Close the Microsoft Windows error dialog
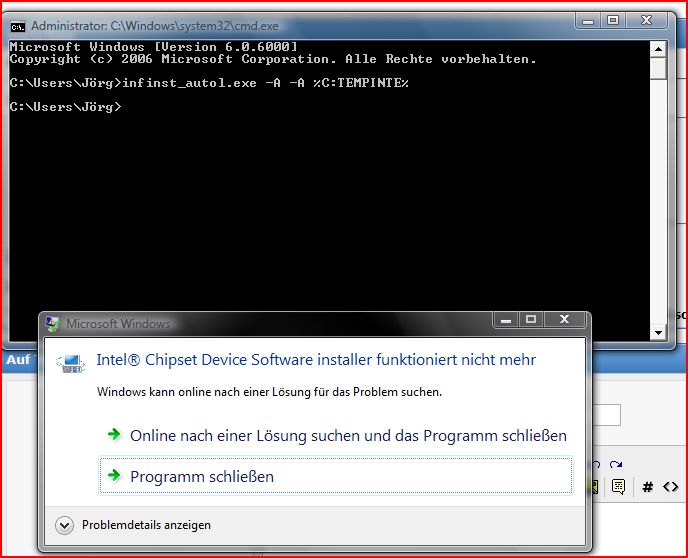Image resolution: width=688 pixels, height=558 pixels. 564,319
